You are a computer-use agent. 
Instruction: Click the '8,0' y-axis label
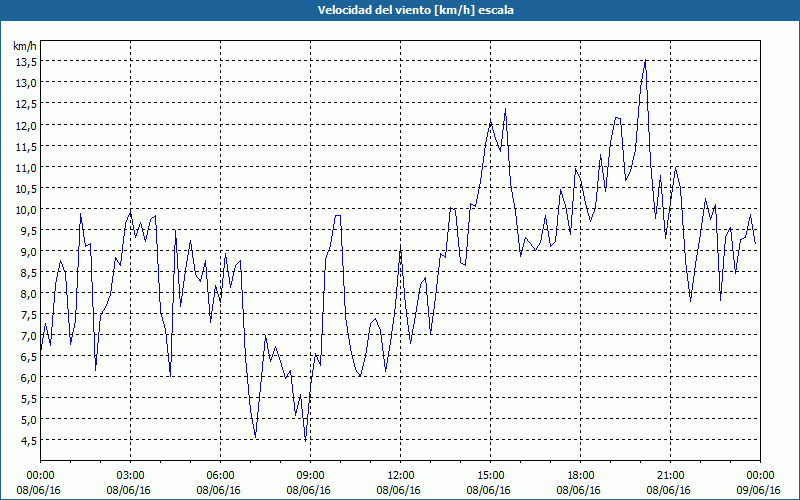[29, 294]
